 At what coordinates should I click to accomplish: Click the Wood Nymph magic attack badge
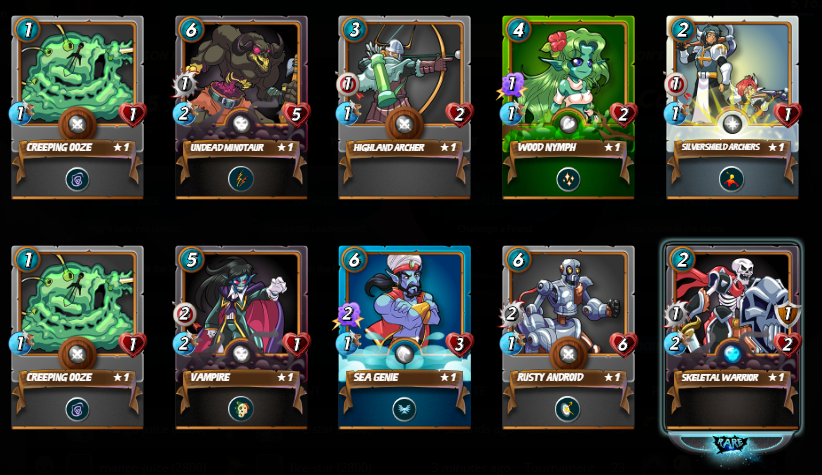(511, 84)
